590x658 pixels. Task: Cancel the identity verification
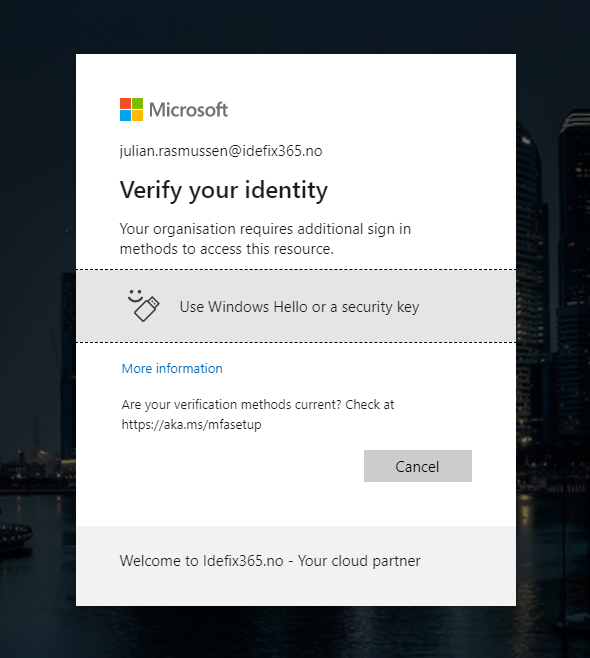click(418, 466)
